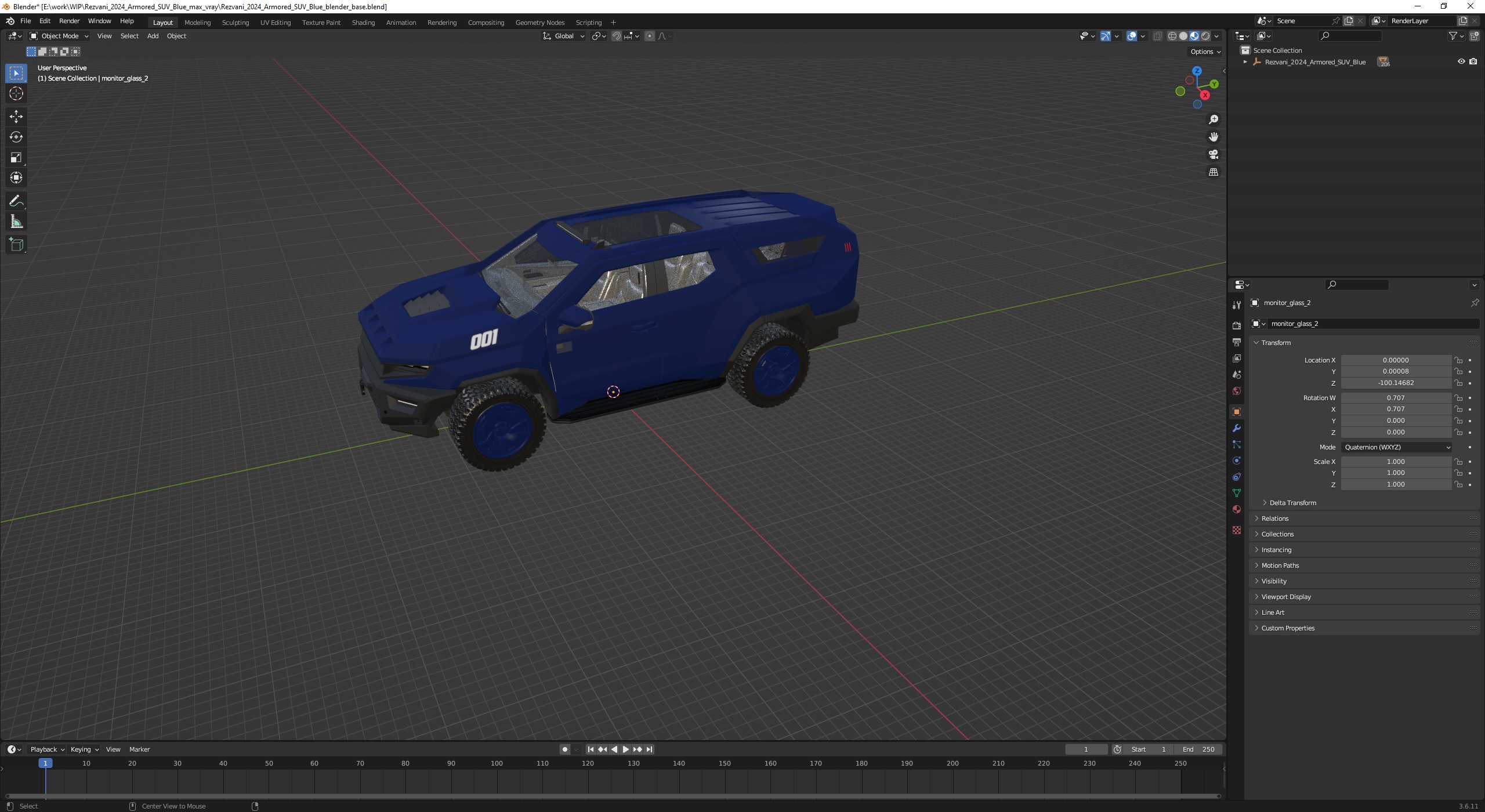
Task: Expand the Delta Transform panel
Action: (x=1293, y=503)
